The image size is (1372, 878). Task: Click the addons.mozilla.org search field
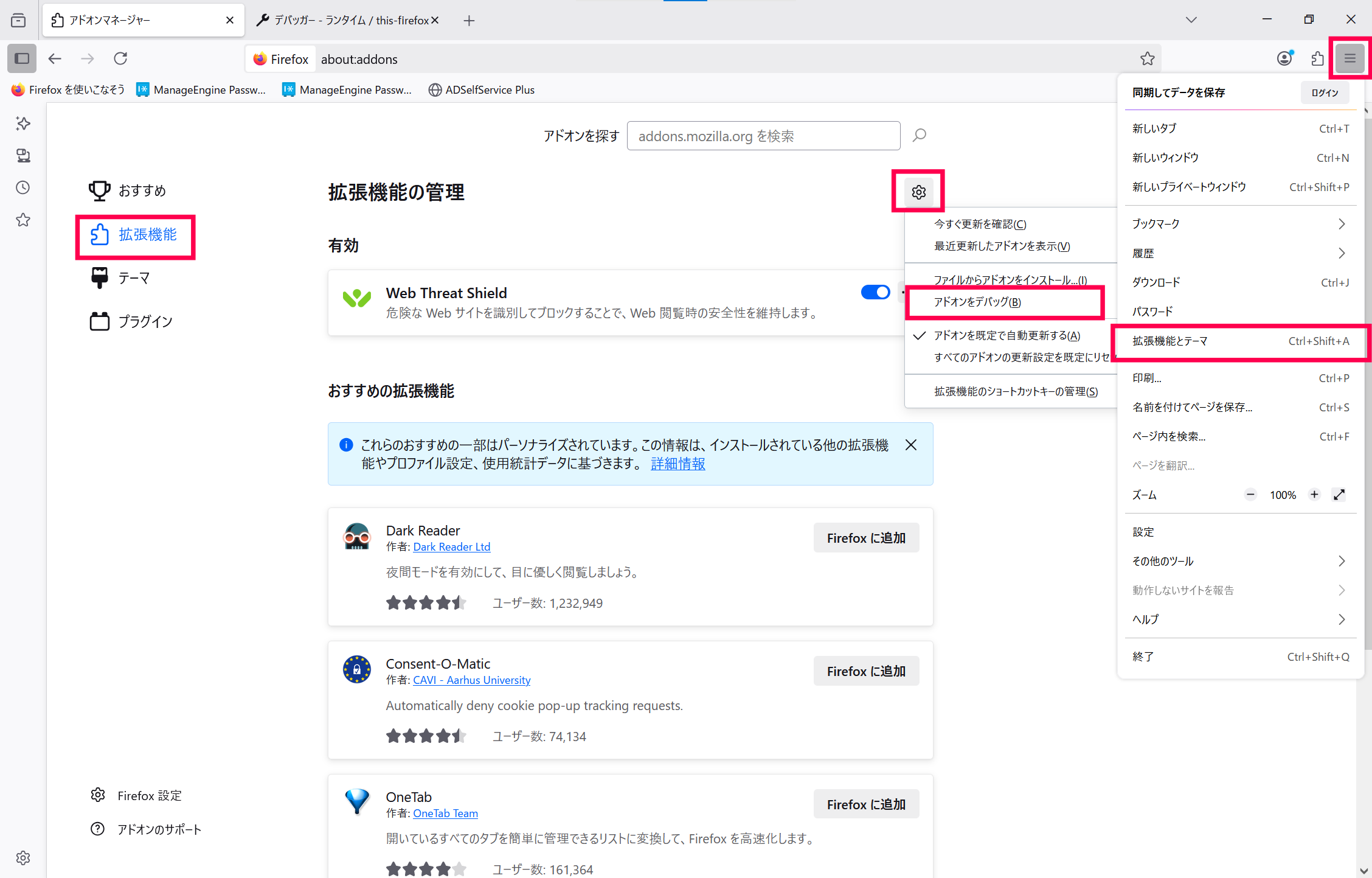[x=763, y=136]
